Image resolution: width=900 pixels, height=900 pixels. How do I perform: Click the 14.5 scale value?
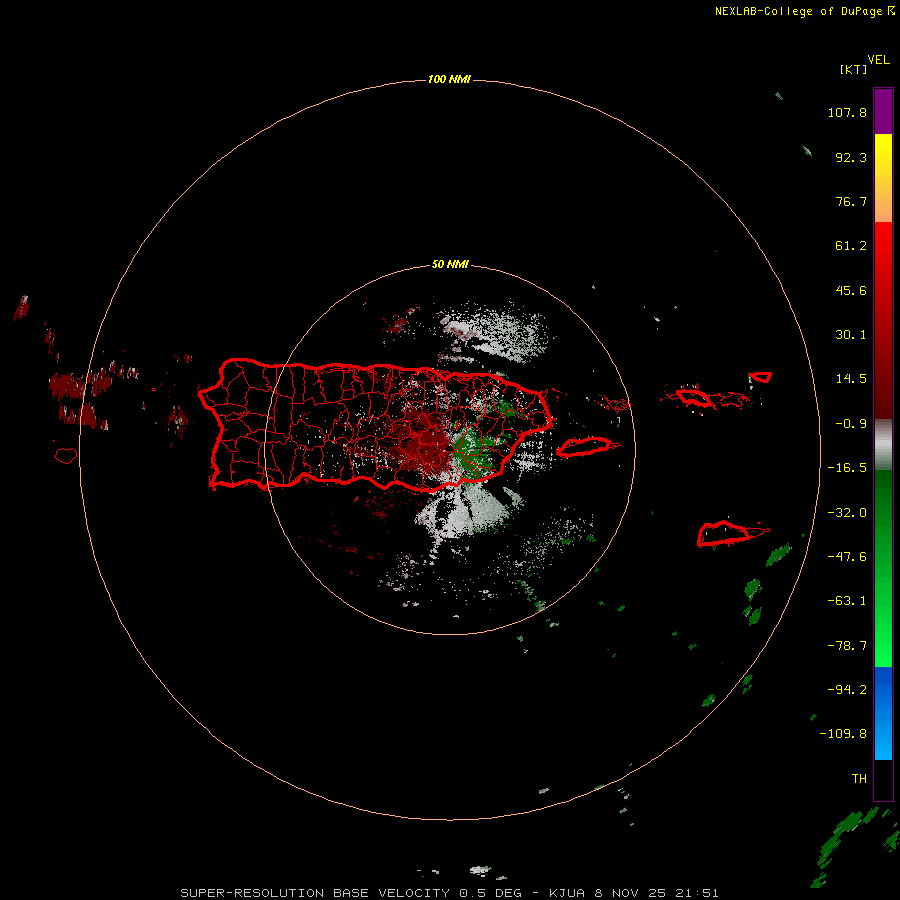(851, 379)
